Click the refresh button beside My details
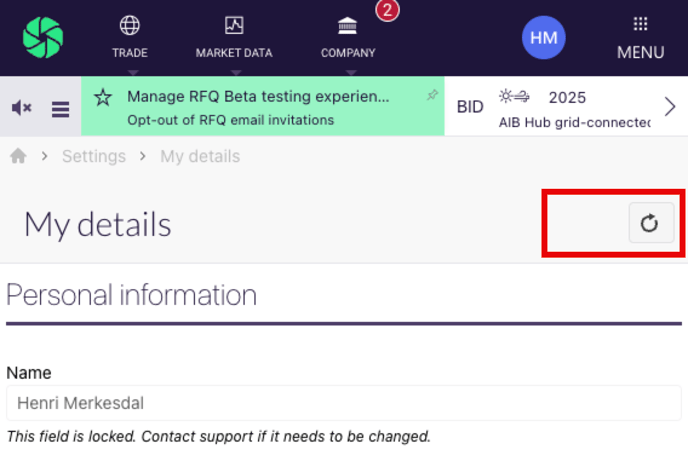Image resolution: width=688 pixels, height=461 pixels. pyautogui.click(x=651, y=223)
